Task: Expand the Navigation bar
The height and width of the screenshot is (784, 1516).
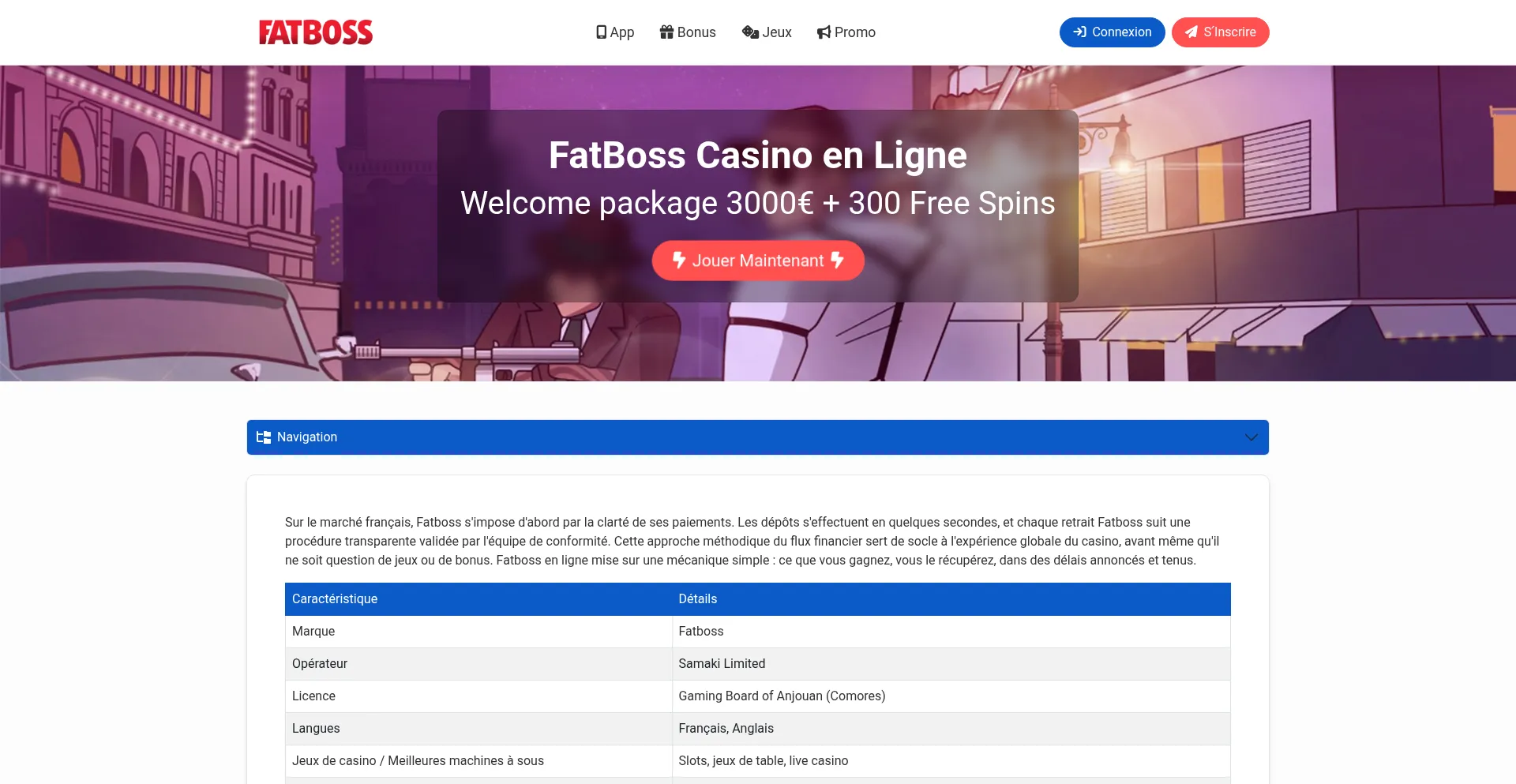Action: [x=758, y=437]
